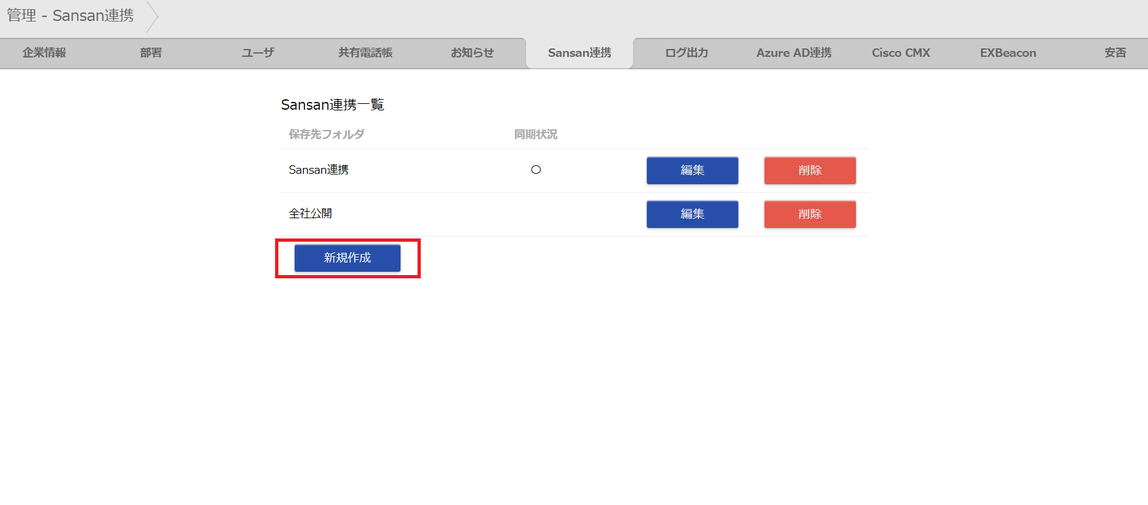Select the EXBeacon tab
The image size is (1148, 505).
tap(1008, 53)
